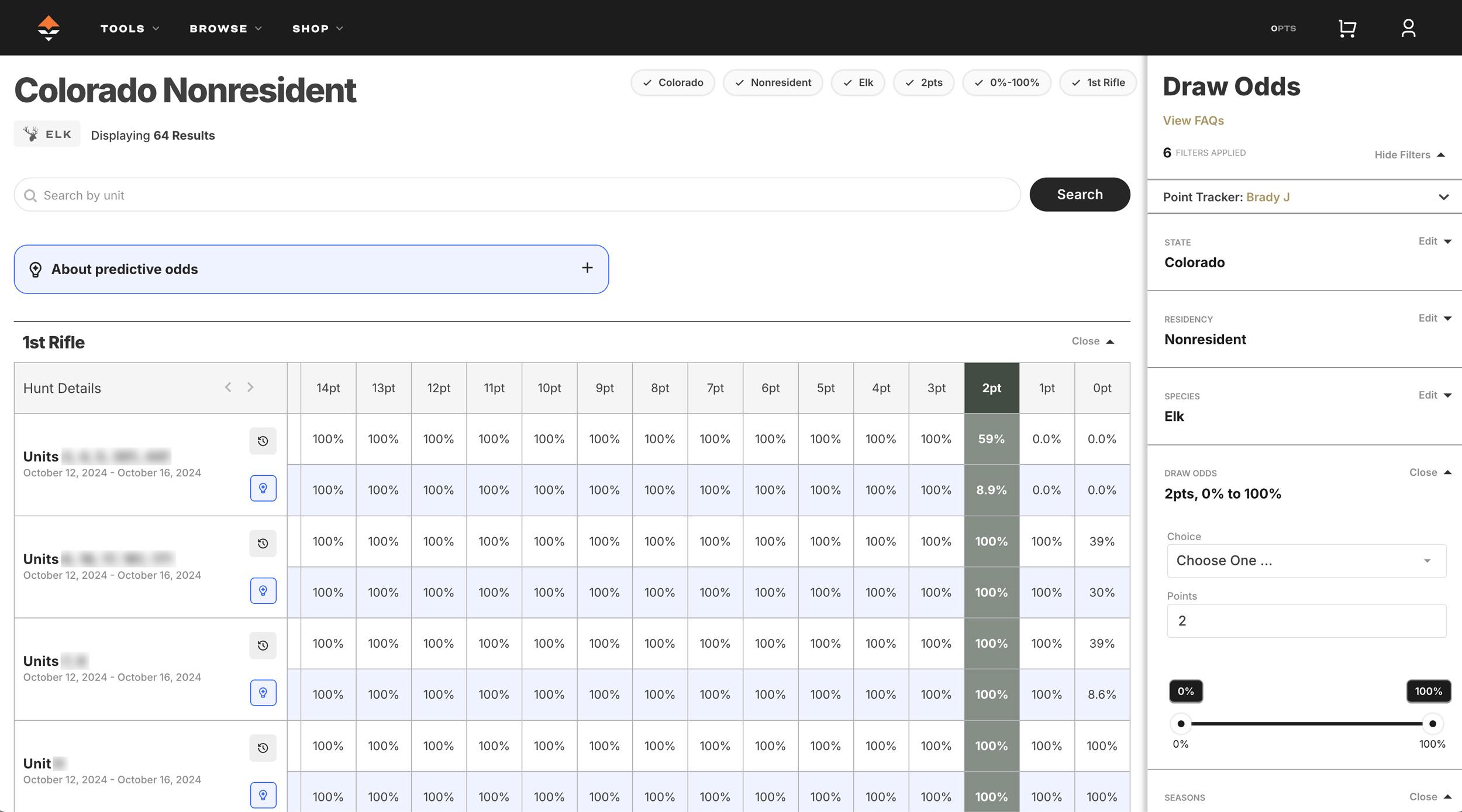Click the GOHUNT logo in the navigation bar
This screenshot has width=1462, height=812.
tap(47, 27)
